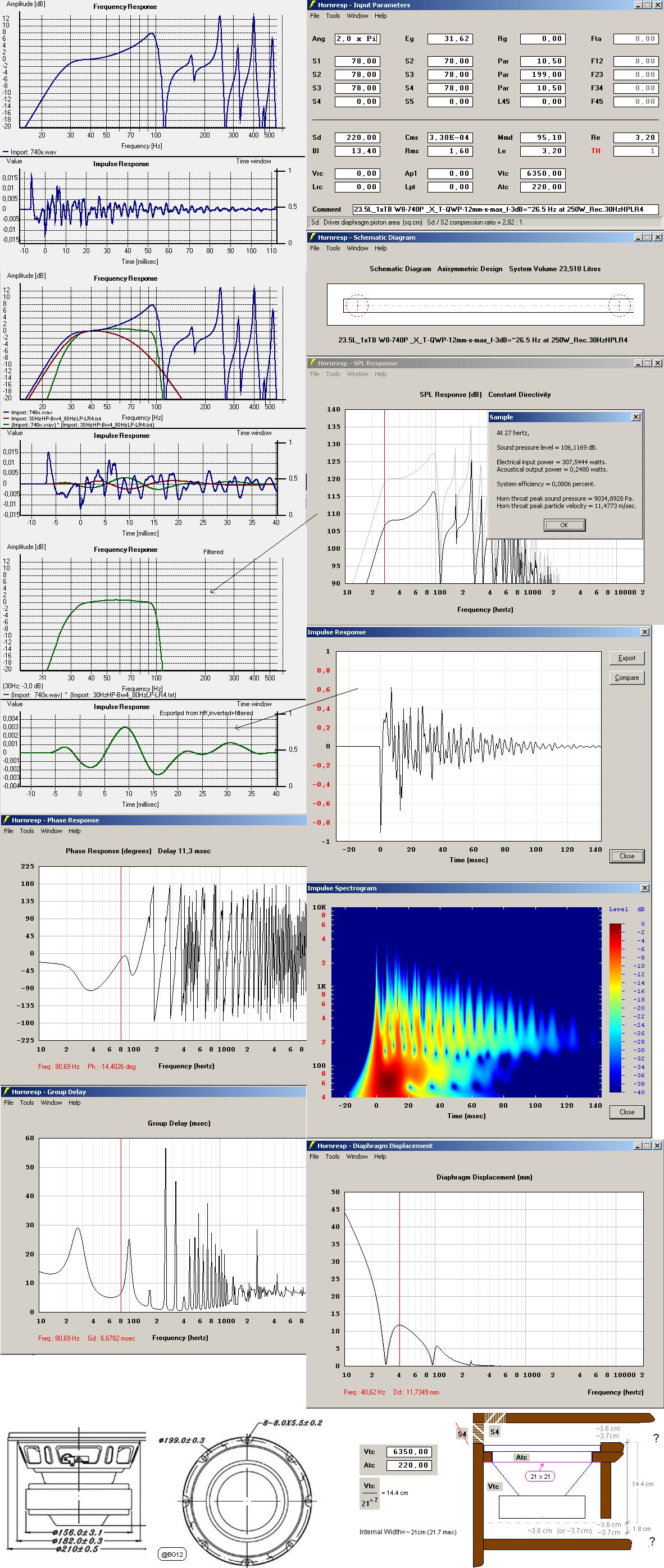
Task: Click the Fta field
Action: (x=636, y=38)
